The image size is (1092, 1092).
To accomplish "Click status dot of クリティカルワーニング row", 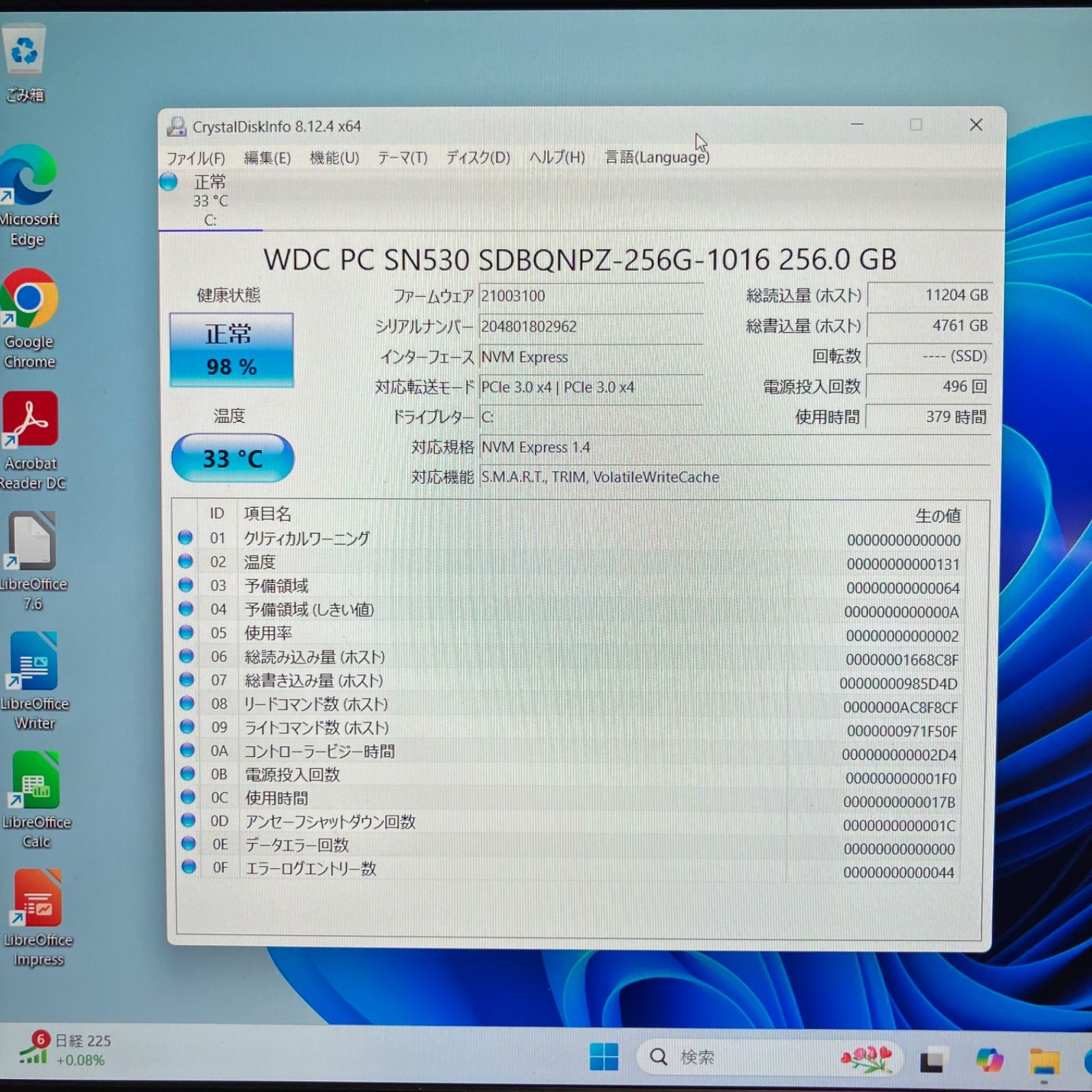I will (x=185, y=538).
